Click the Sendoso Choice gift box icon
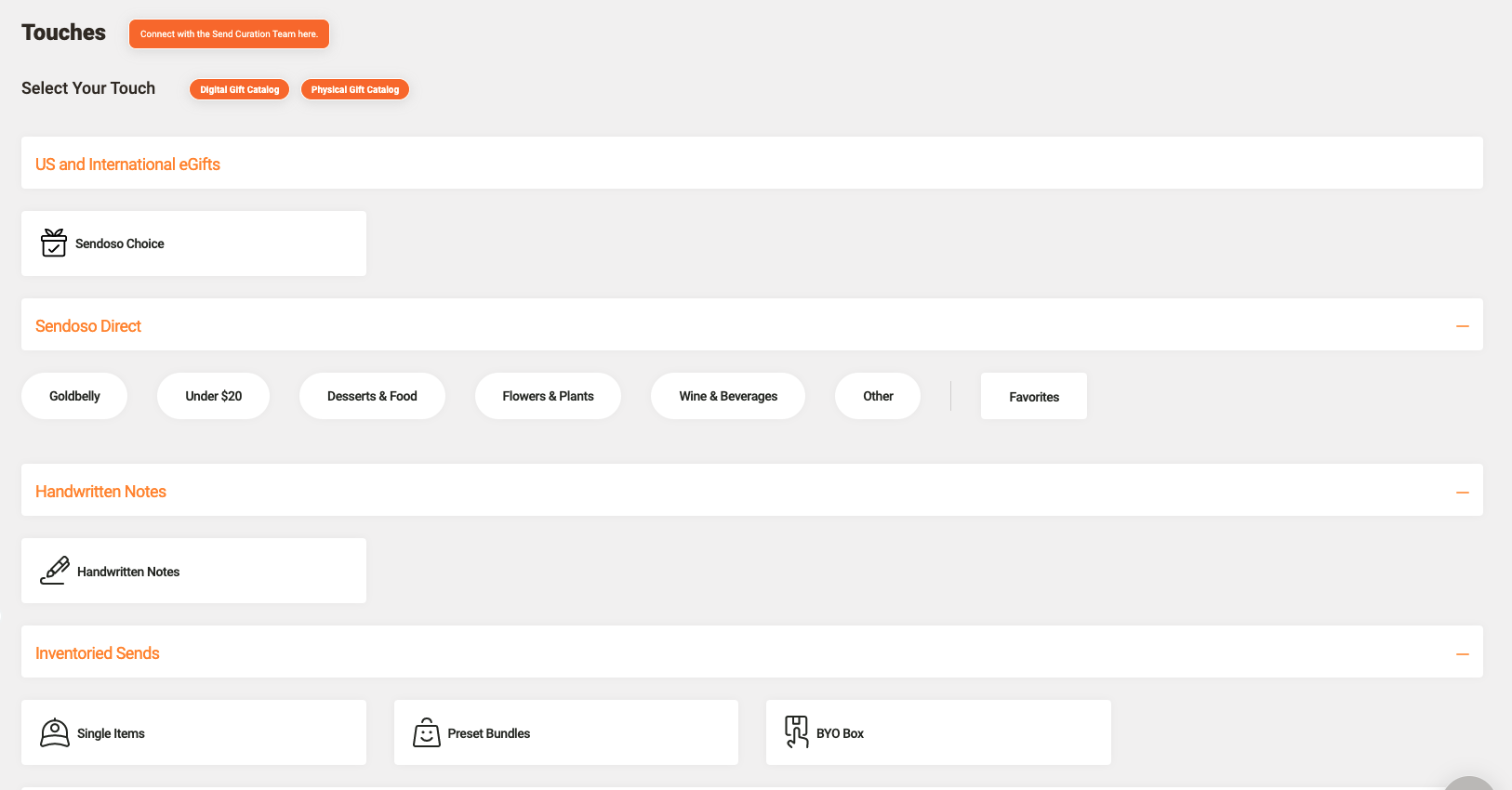 tap(54, 243)
